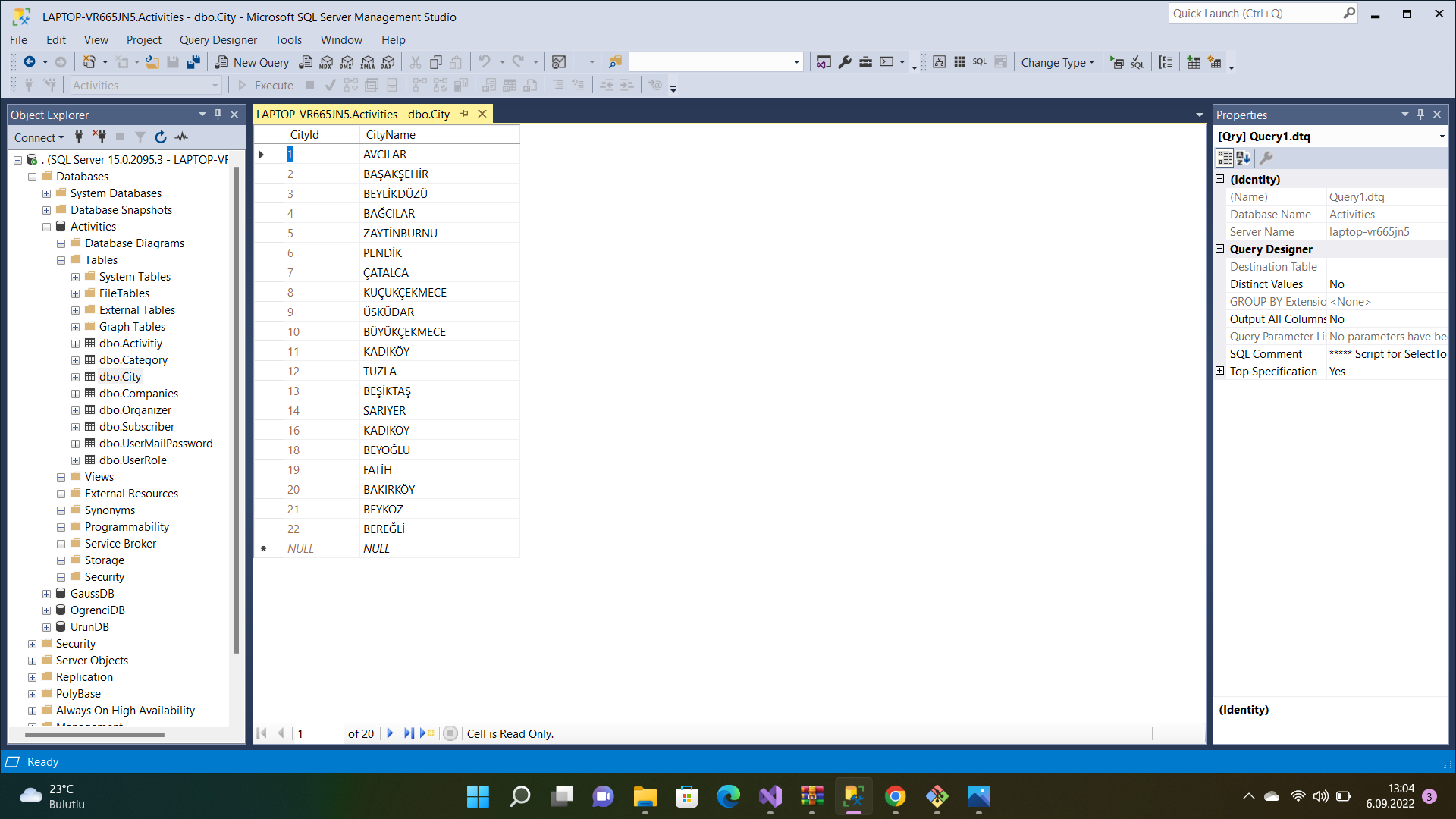
Task: Click the Move Last record button
Action: point(409,733)
